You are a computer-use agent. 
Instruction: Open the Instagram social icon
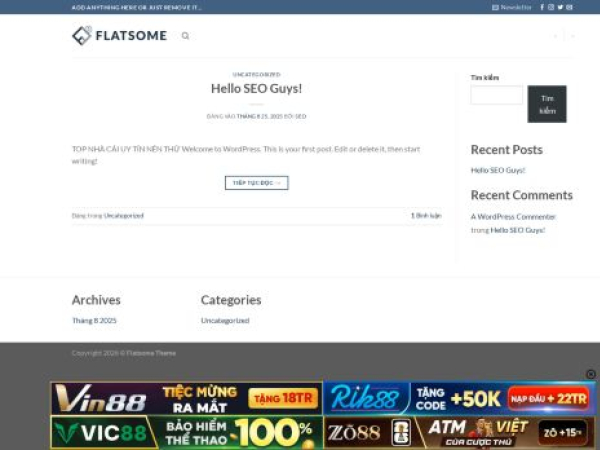pyautogui.click(x=551, y=7)
